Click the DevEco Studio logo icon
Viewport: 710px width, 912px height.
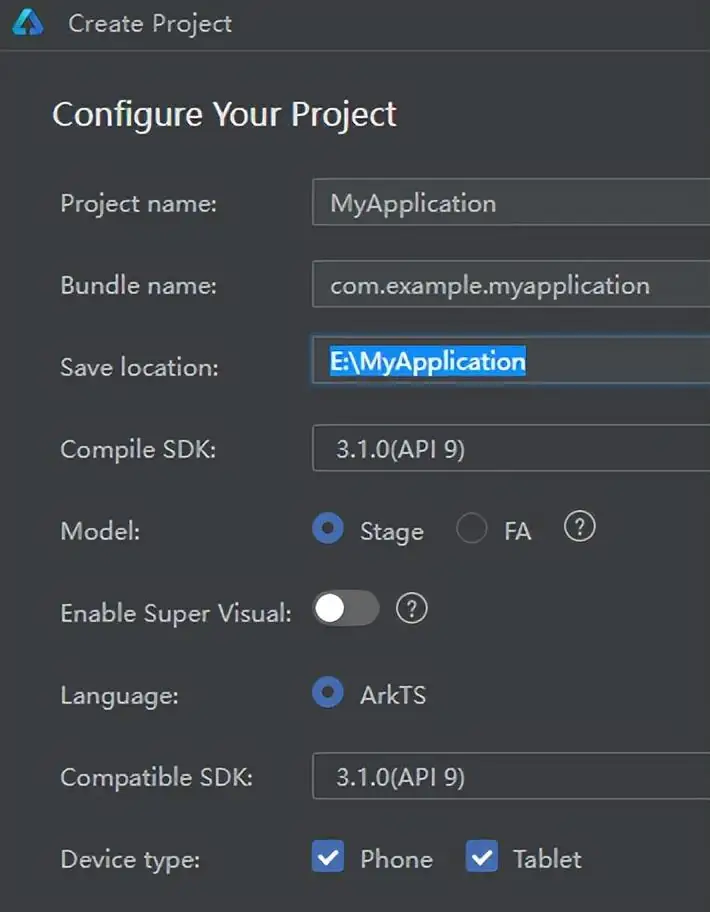[x=28, y=23]
